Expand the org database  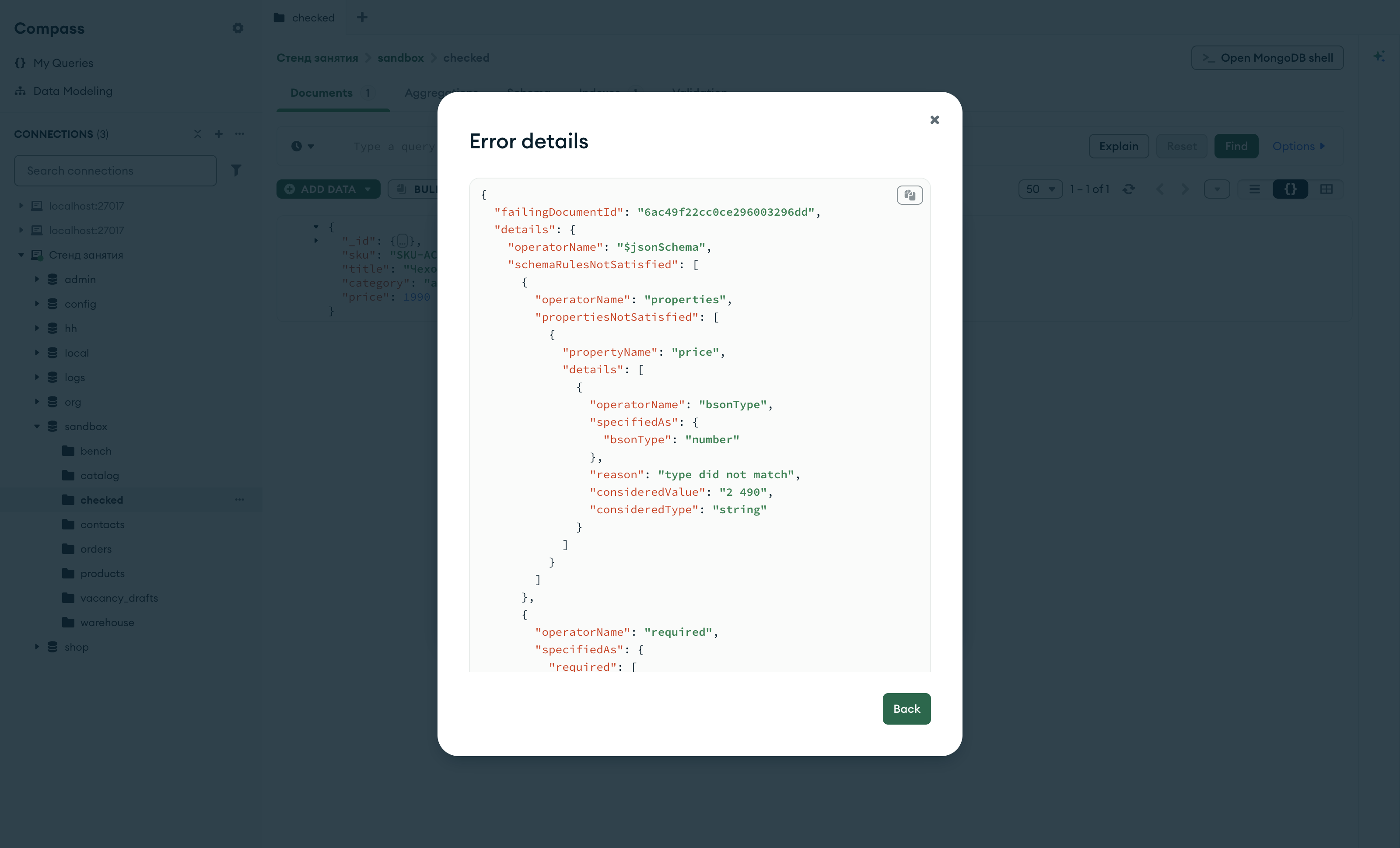[x=37, y=401]
